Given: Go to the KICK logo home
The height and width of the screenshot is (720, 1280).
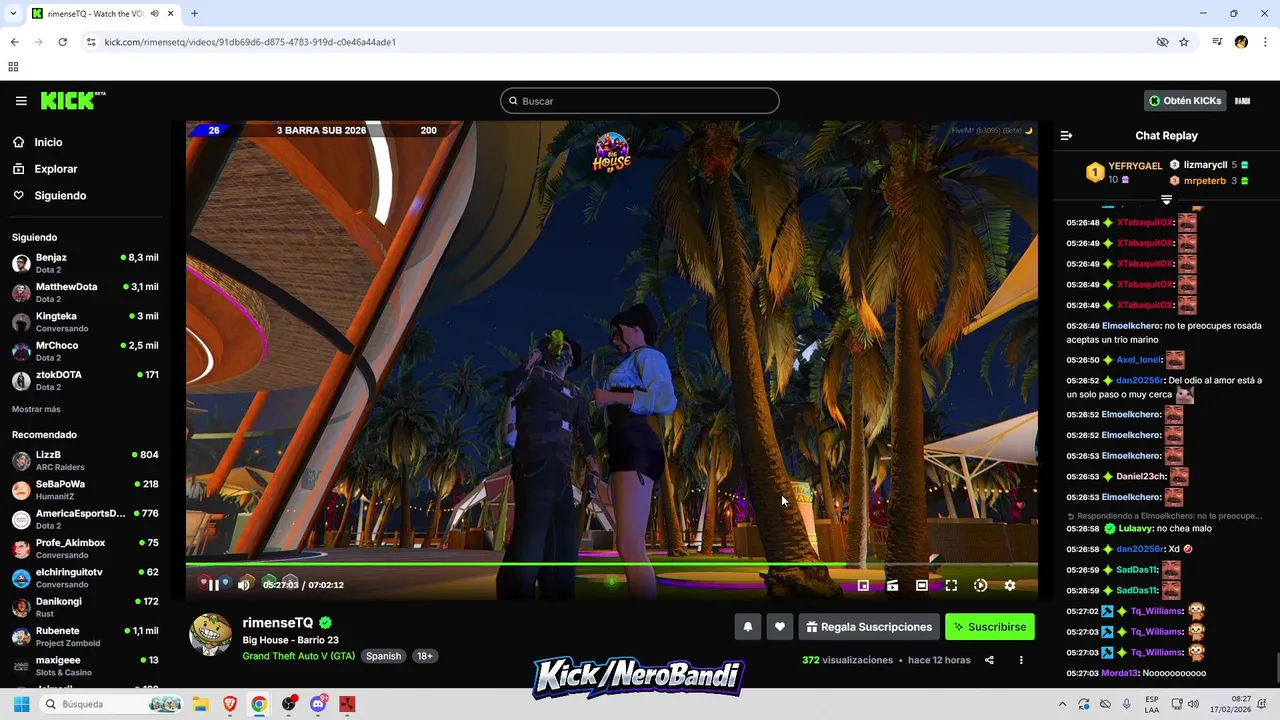Looking at the screenshot, I should point(73,101).
